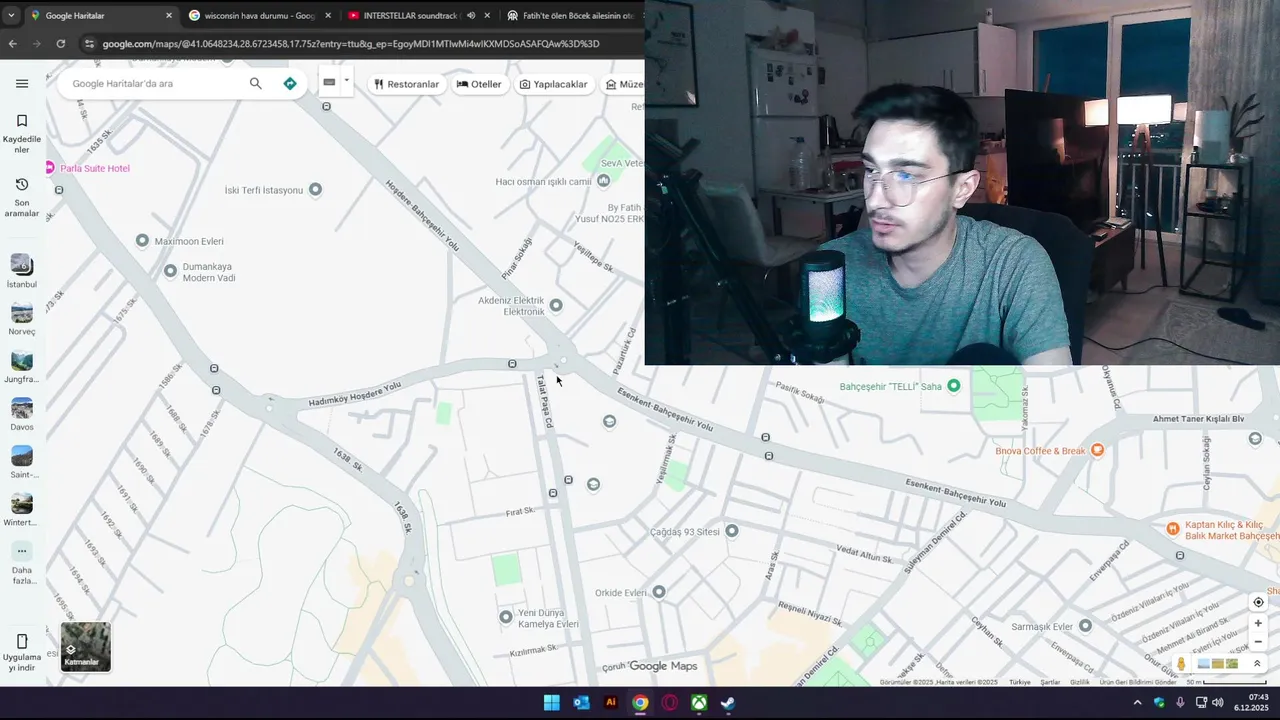The width and height of the screenshot is (1280, 720).
Task: Select the Davos recent place thumbnail
Action: point(22,408)
